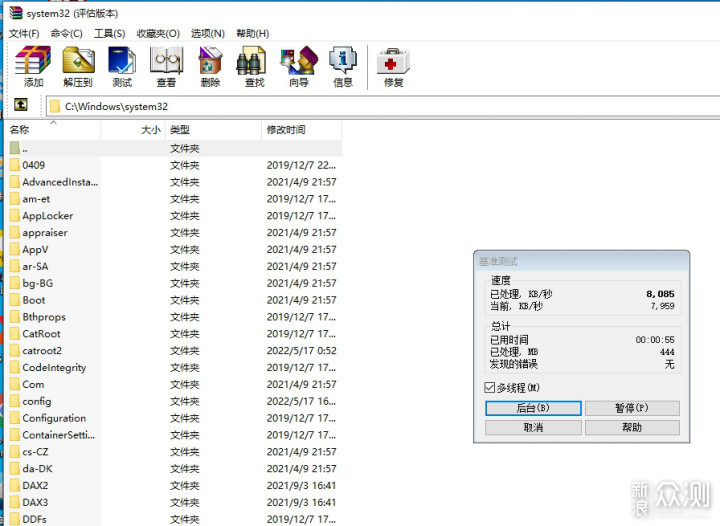Viewport: 720px width, 526px height.
Task: Click the dialog Help (帮助) button
Action: click(632, 428)
